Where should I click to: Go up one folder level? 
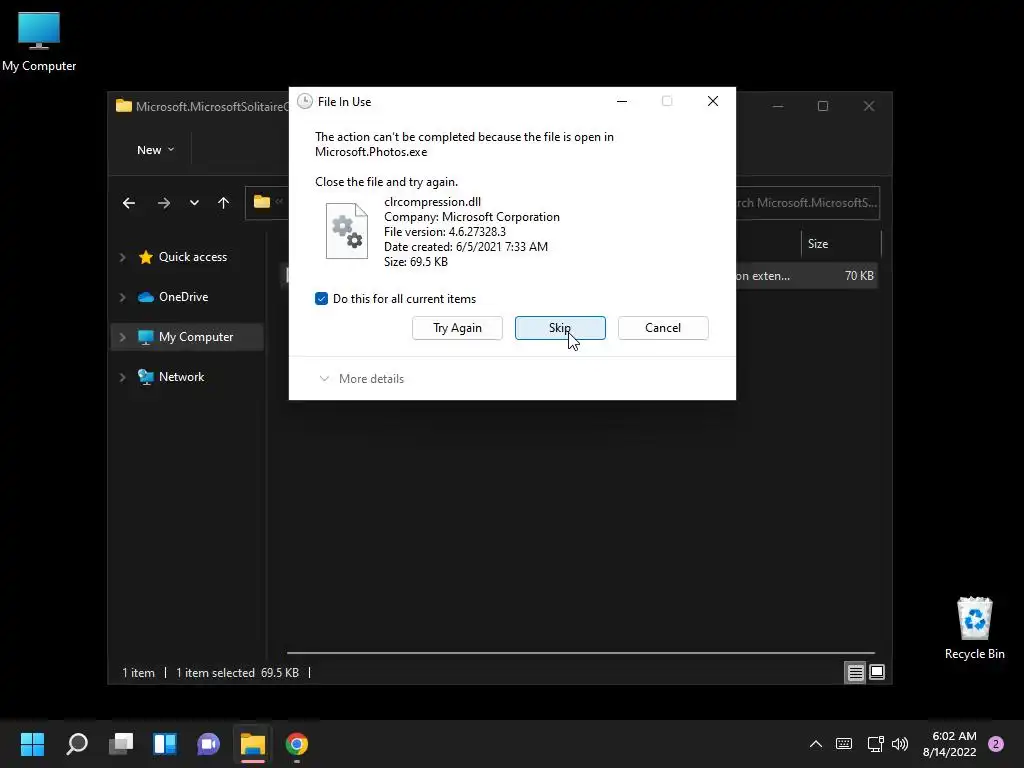tap(223, 203)
